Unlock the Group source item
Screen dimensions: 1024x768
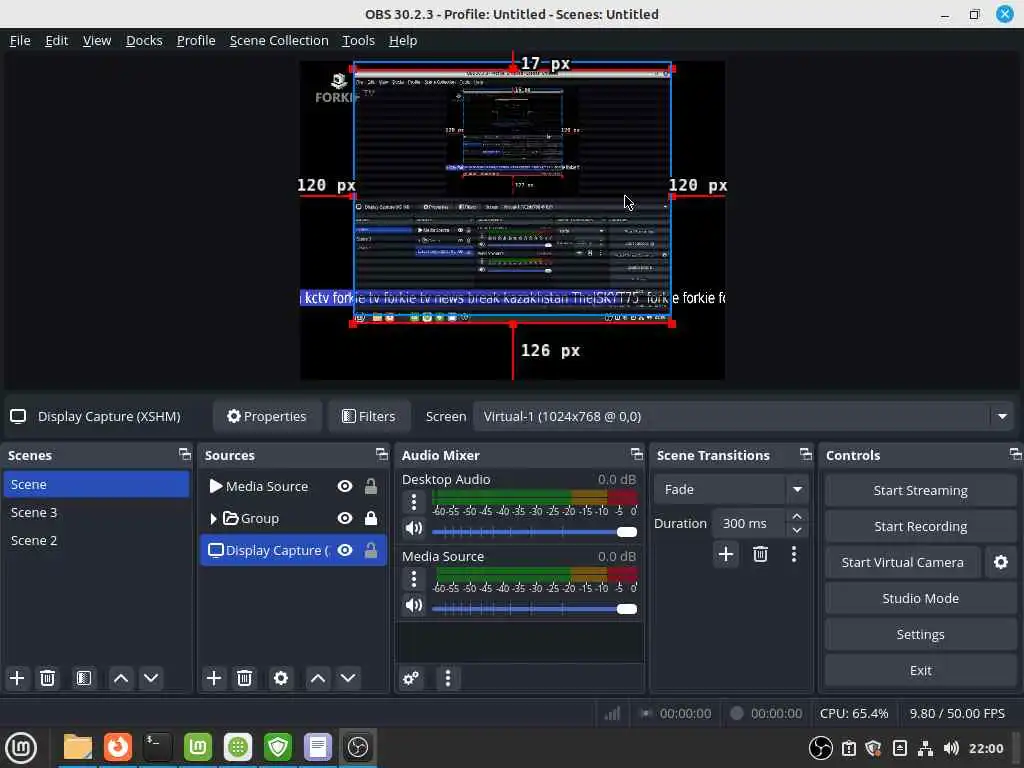coord(370,518)
